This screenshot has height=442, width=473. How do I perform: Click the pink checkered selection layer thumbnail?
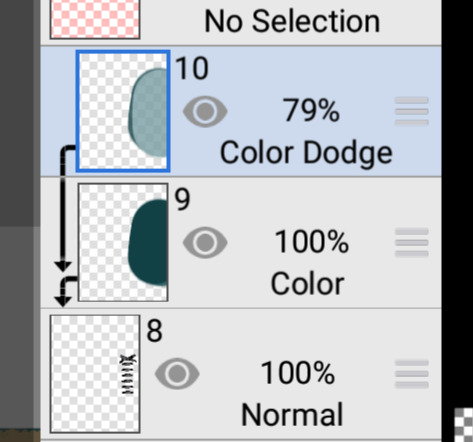[x=95, y=19]
